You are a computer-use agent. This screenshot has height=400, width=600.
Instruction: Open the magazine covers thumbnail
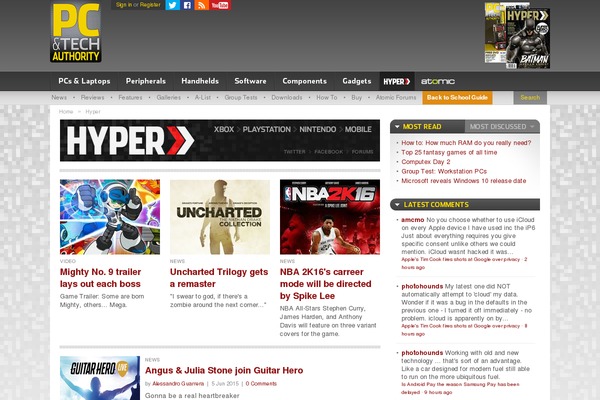pos(517,36)
